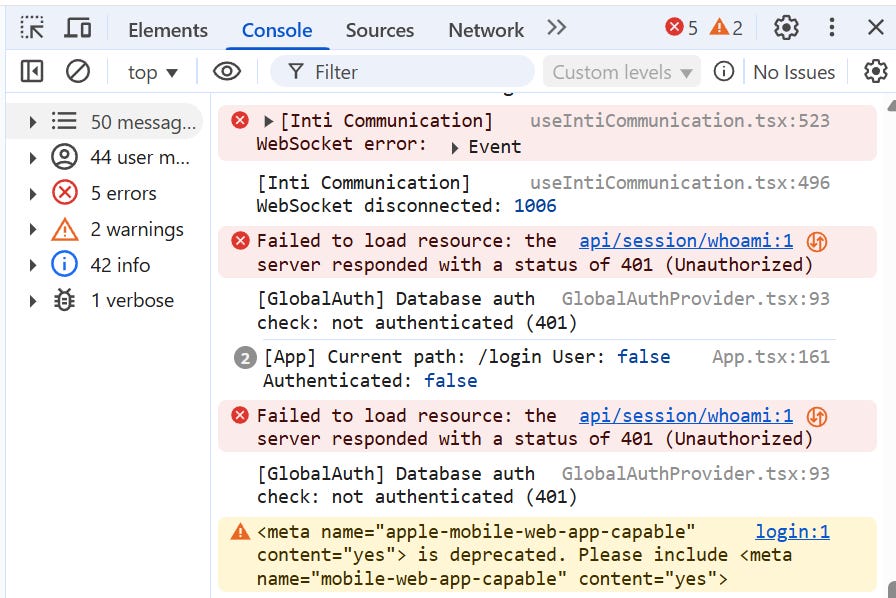Expand the 42 info group arrow

tap(33, 265)
